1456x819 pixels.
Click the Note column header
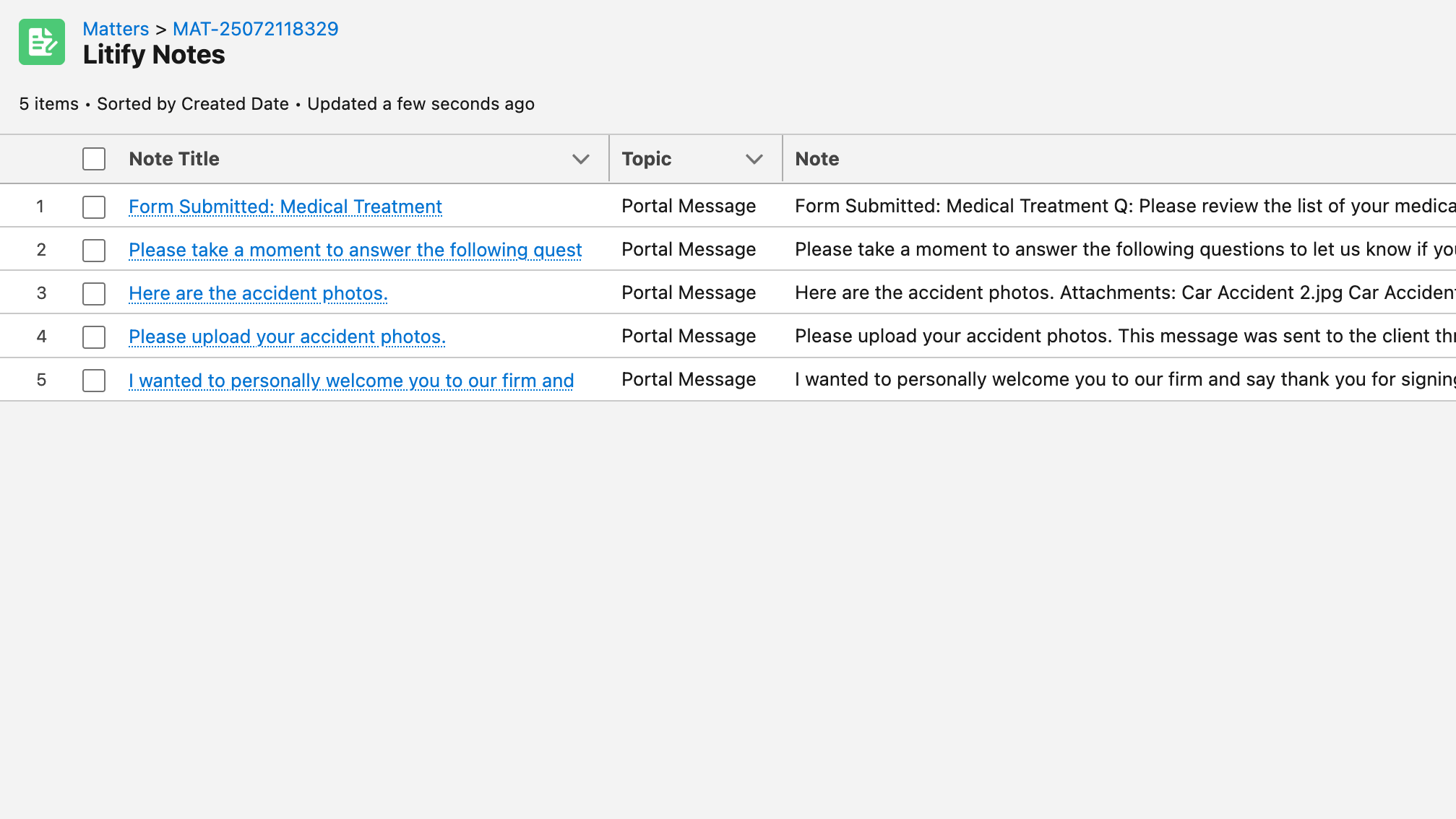(x=817, y=158)
